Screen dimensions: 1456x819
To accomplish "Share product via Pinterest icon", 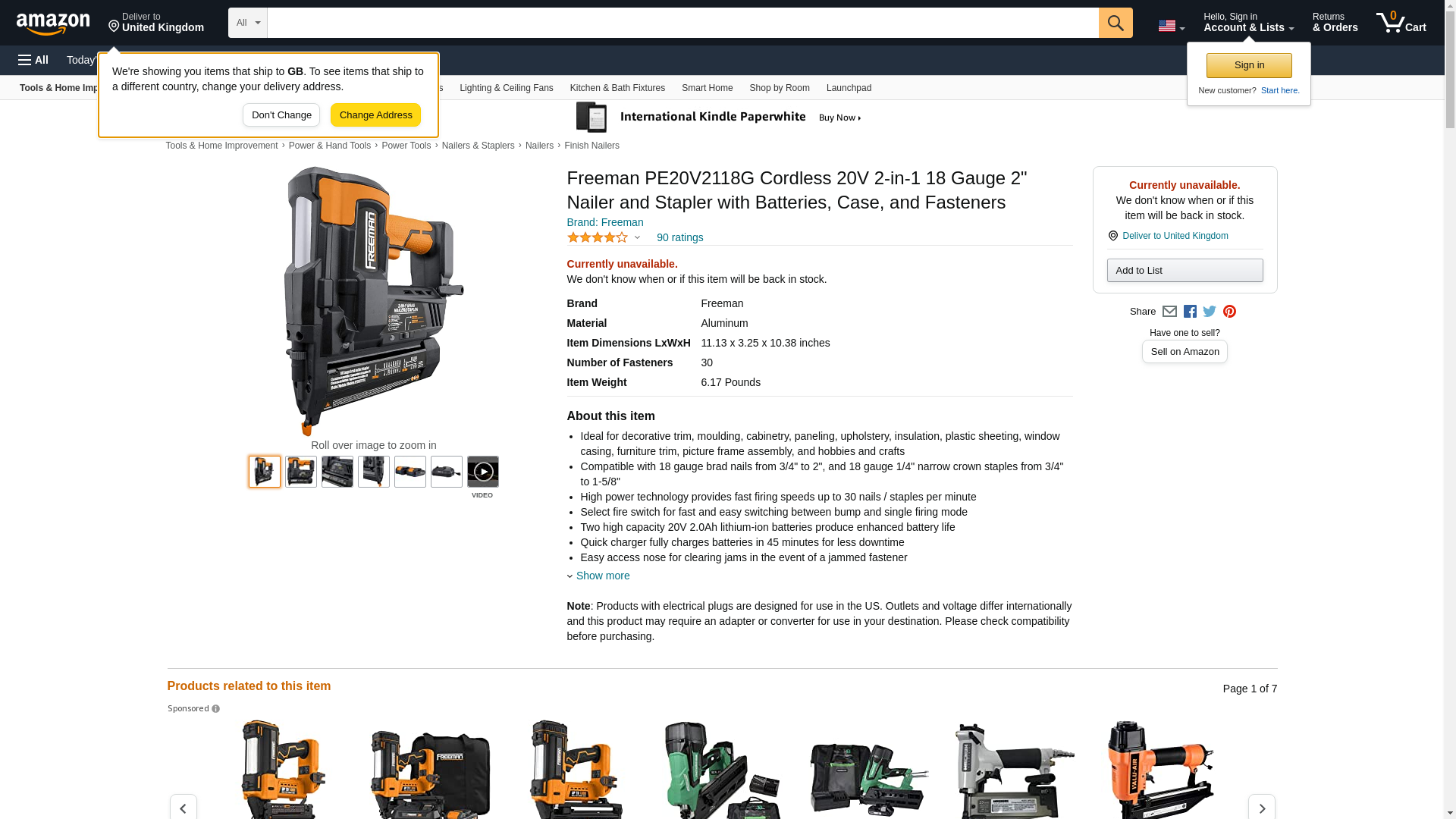I will tap(1229, 312).
